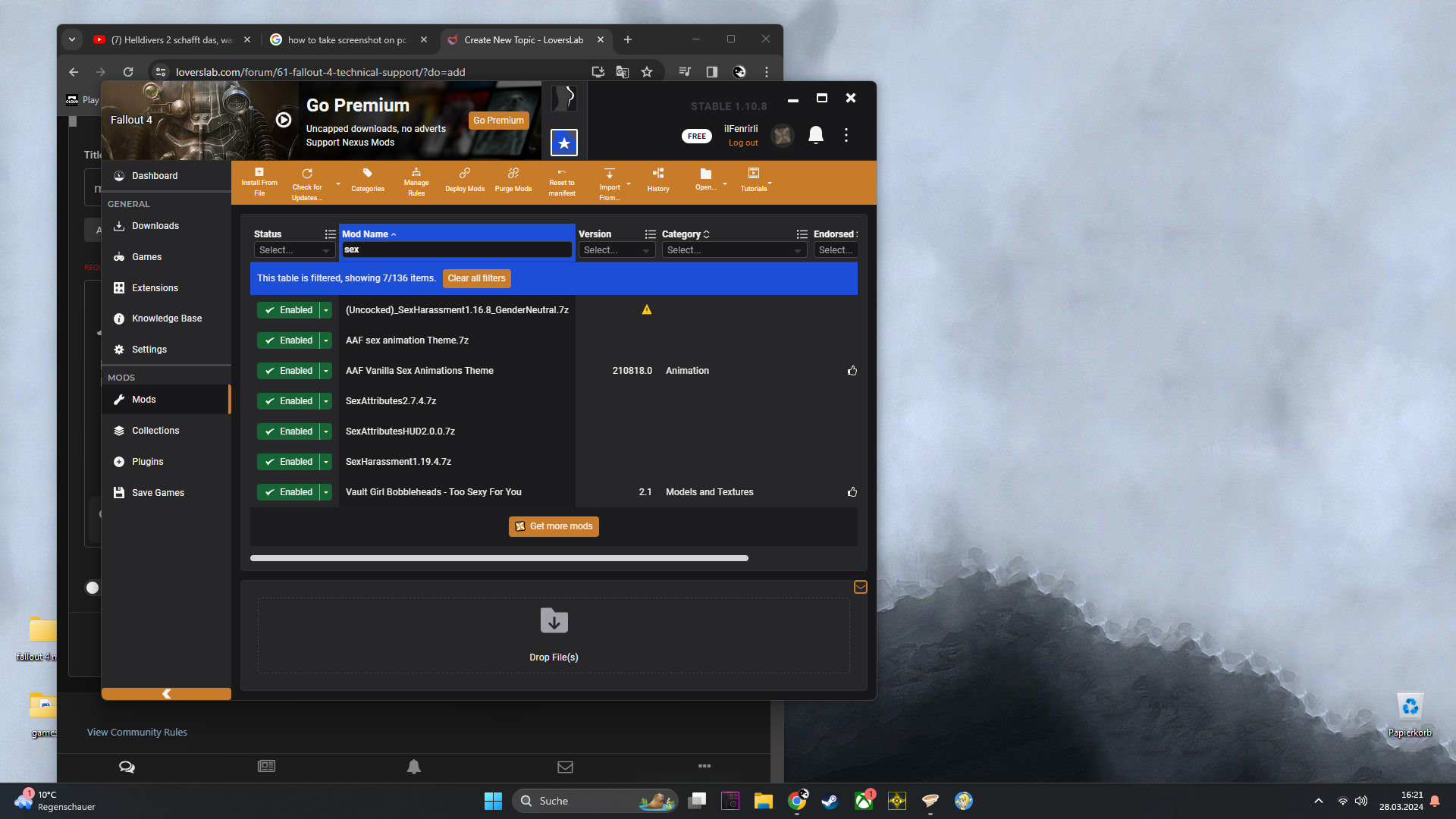Click Windows taskbar search box
The image size is (1456, 819).
(x=595, y=801)
